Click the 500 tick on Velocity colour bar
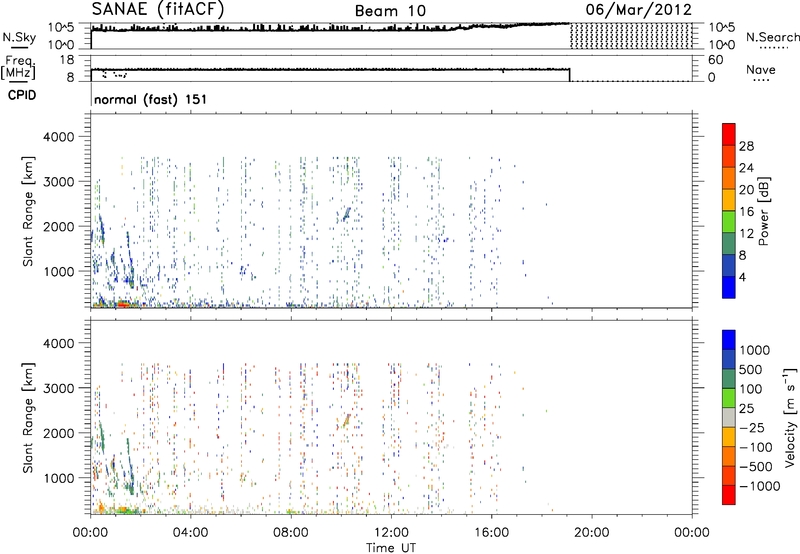Image resolution: width=800 pixels, height=554 pixels. point(751,370)
